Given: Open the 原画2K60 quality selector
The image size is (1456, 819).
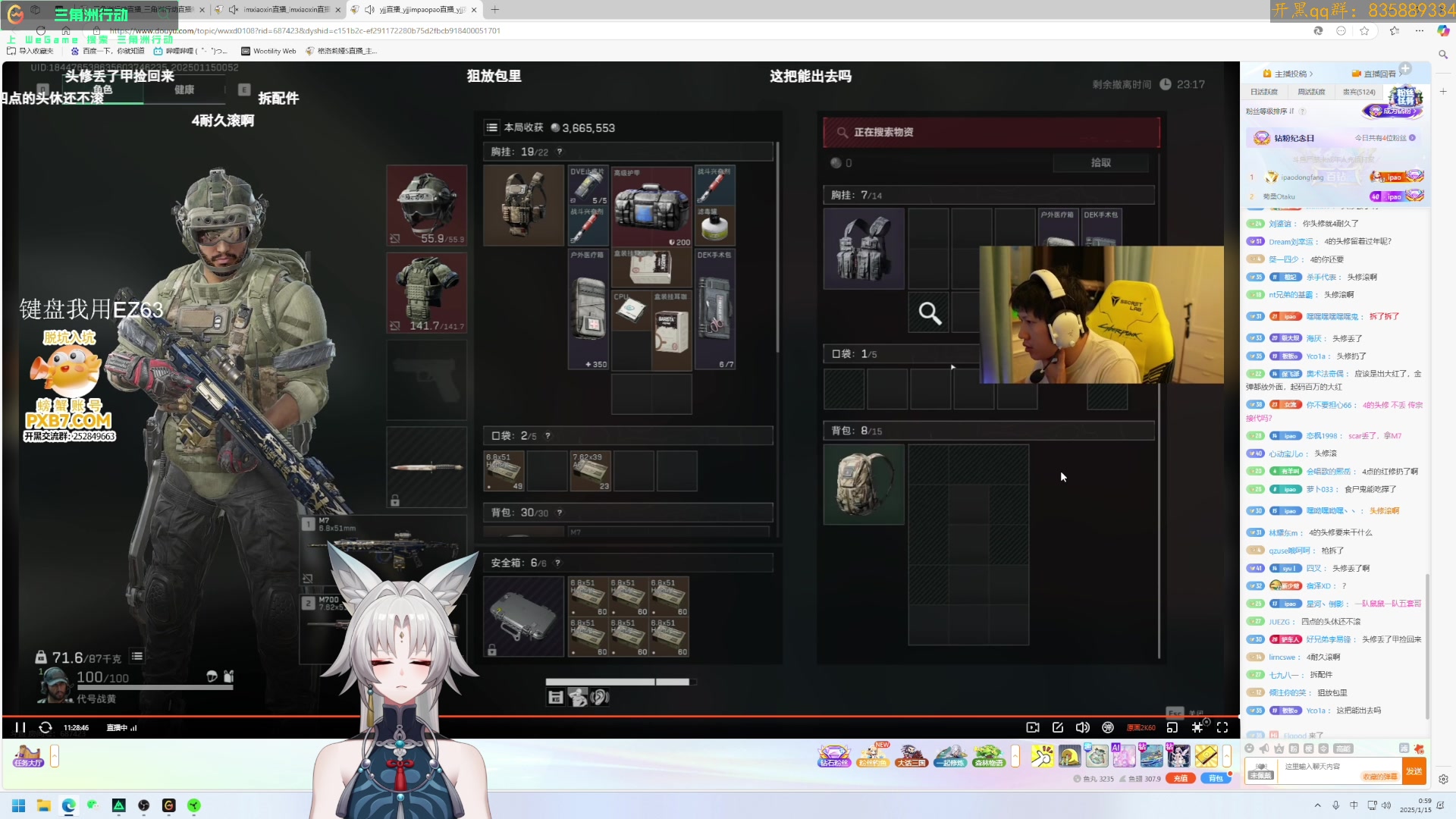Looking at the screenshot, I should [x=1141, y=727].
